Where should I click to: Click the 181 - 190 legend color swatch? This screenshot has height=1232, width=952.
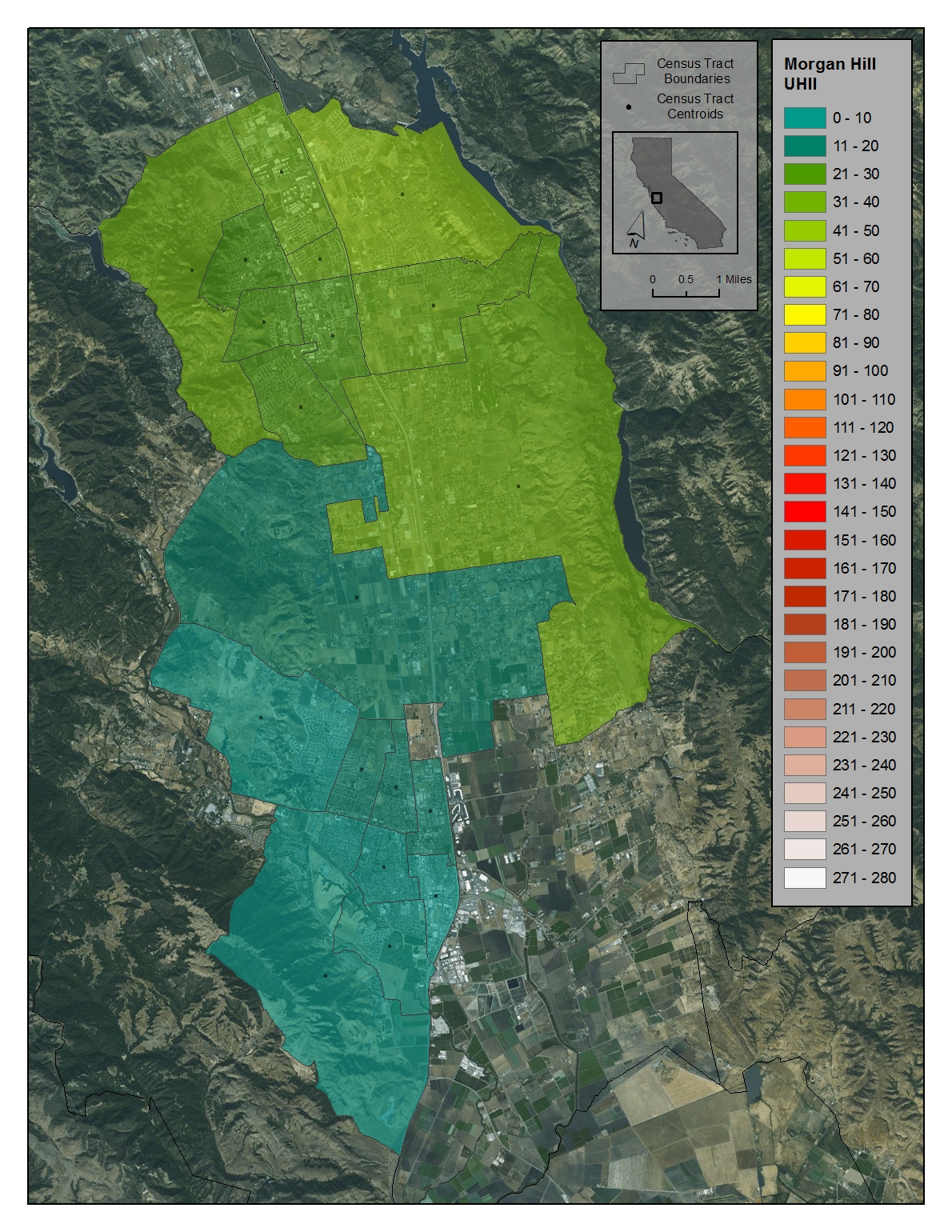pyautogui.click(x=804, y=624)
